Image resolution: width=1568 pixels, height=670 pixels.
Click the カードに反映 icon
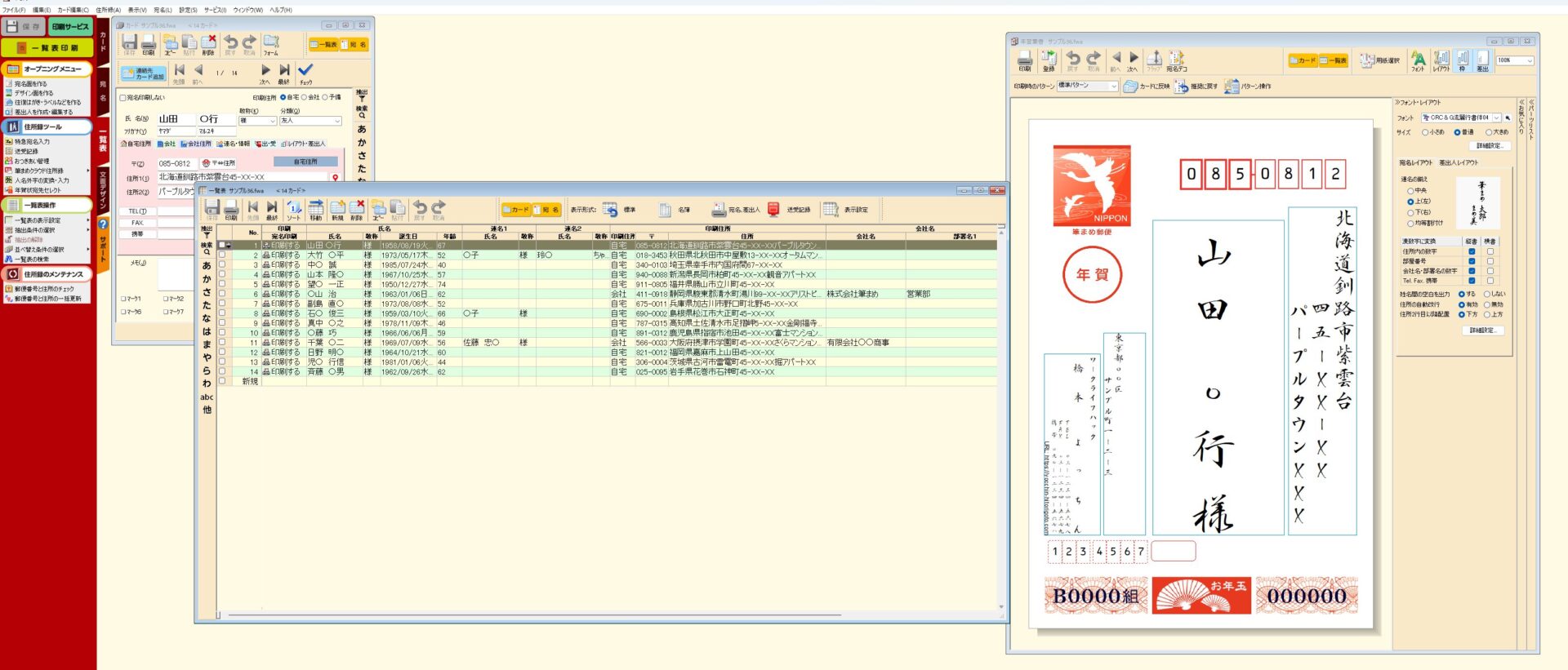(x=1146, y=87)
